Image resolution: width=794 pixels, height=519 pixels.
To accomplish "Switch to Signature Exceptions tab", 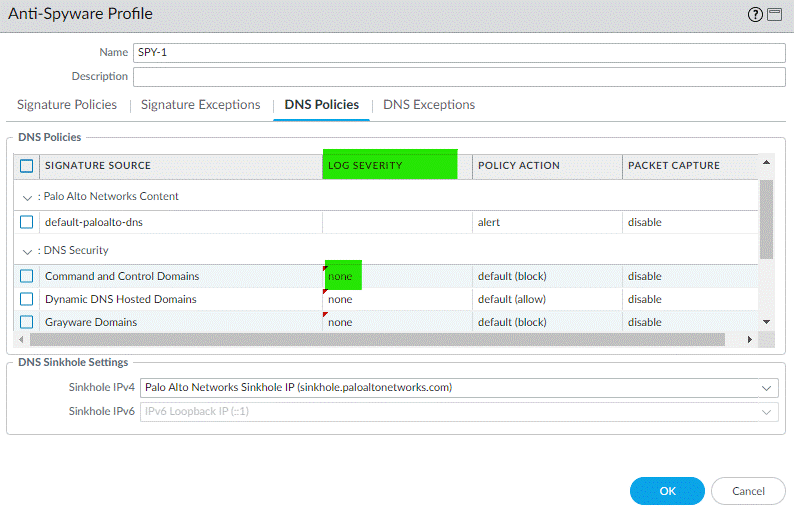I will [201, 105].
